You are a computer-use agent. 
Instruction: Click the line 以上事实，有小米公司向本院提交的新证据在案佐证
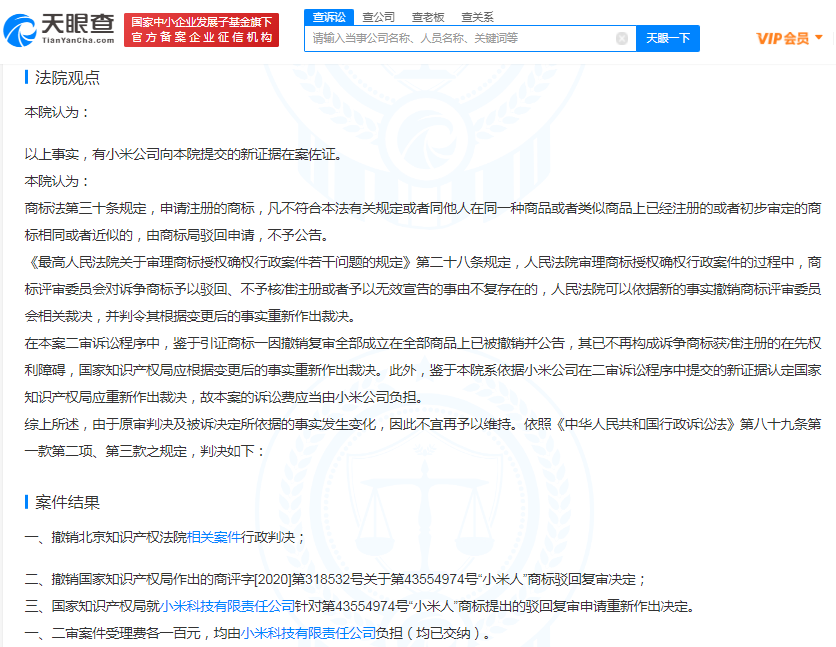click(x=183, y=155)
